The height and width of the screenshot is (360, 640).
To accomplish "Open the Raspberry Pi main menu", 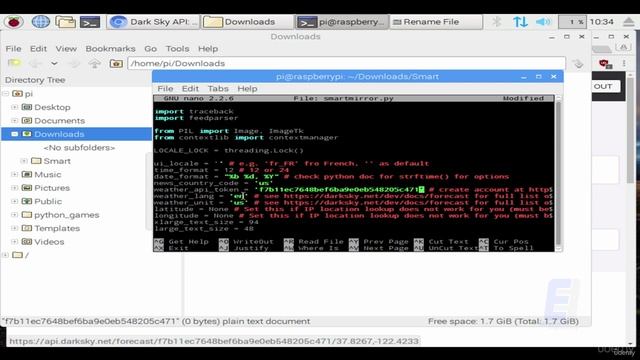I will tap(13, 22).
